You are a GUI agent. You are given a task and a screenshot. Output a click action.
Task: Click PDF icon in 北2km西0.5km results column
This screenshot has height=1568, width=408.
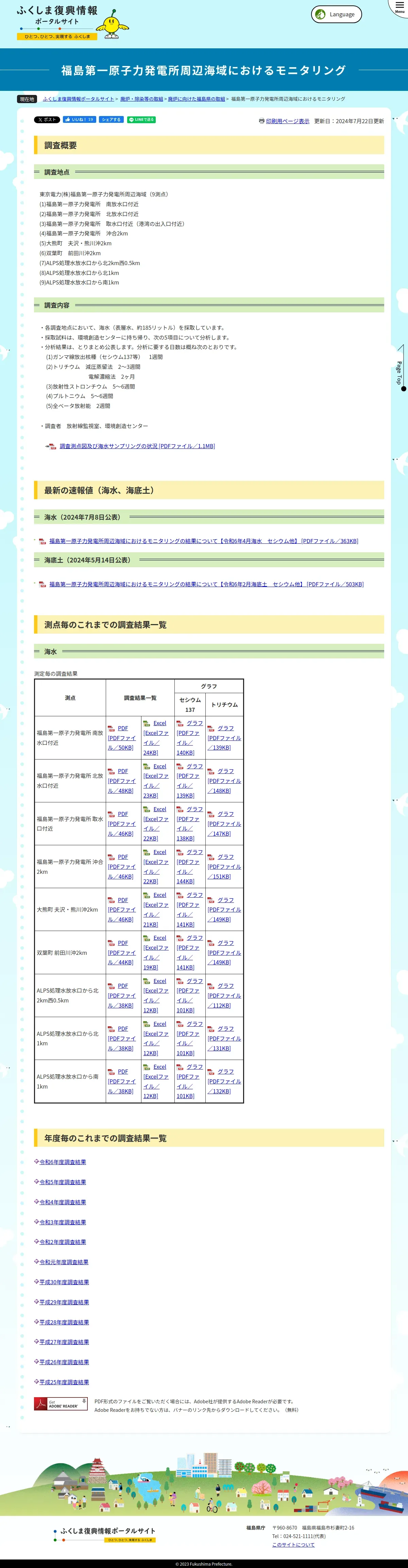(x=111, y=986)
